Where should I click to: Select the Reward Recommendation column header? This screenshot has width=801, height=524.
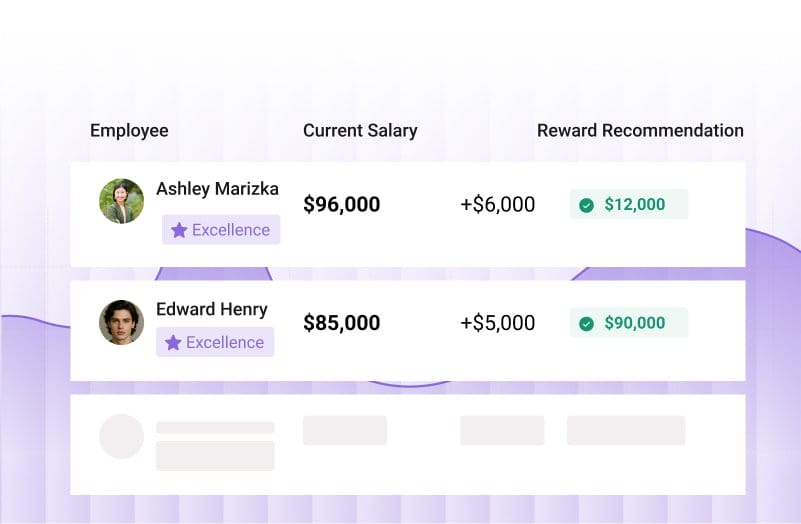[x=640, y=131]
